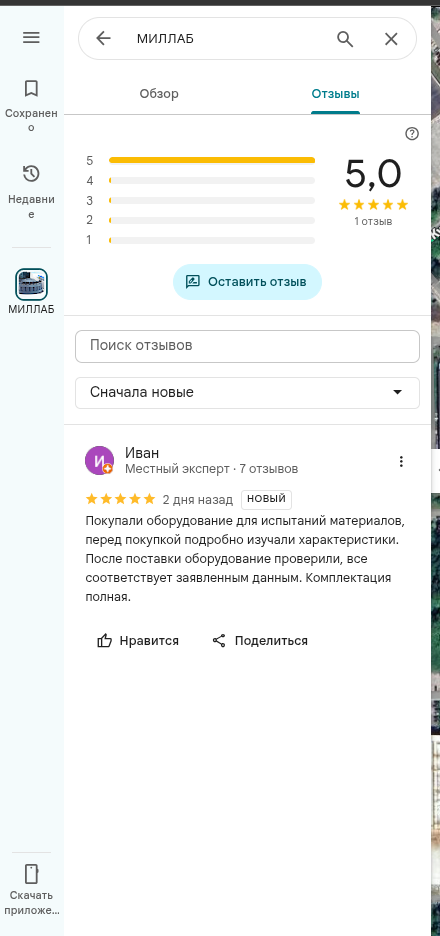Click the magnifier search icon
440x936 pixels.
345,39
